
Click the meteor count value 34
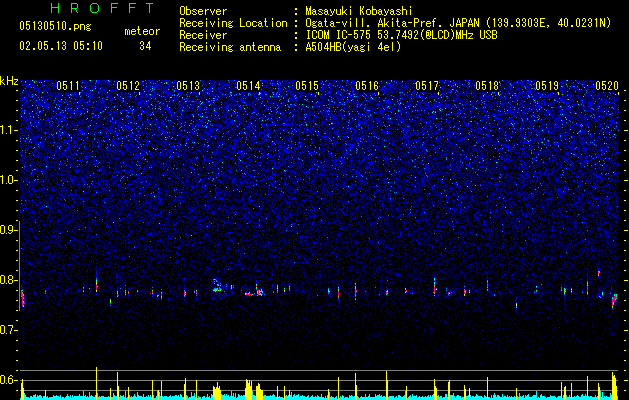(x=145, y=46)
